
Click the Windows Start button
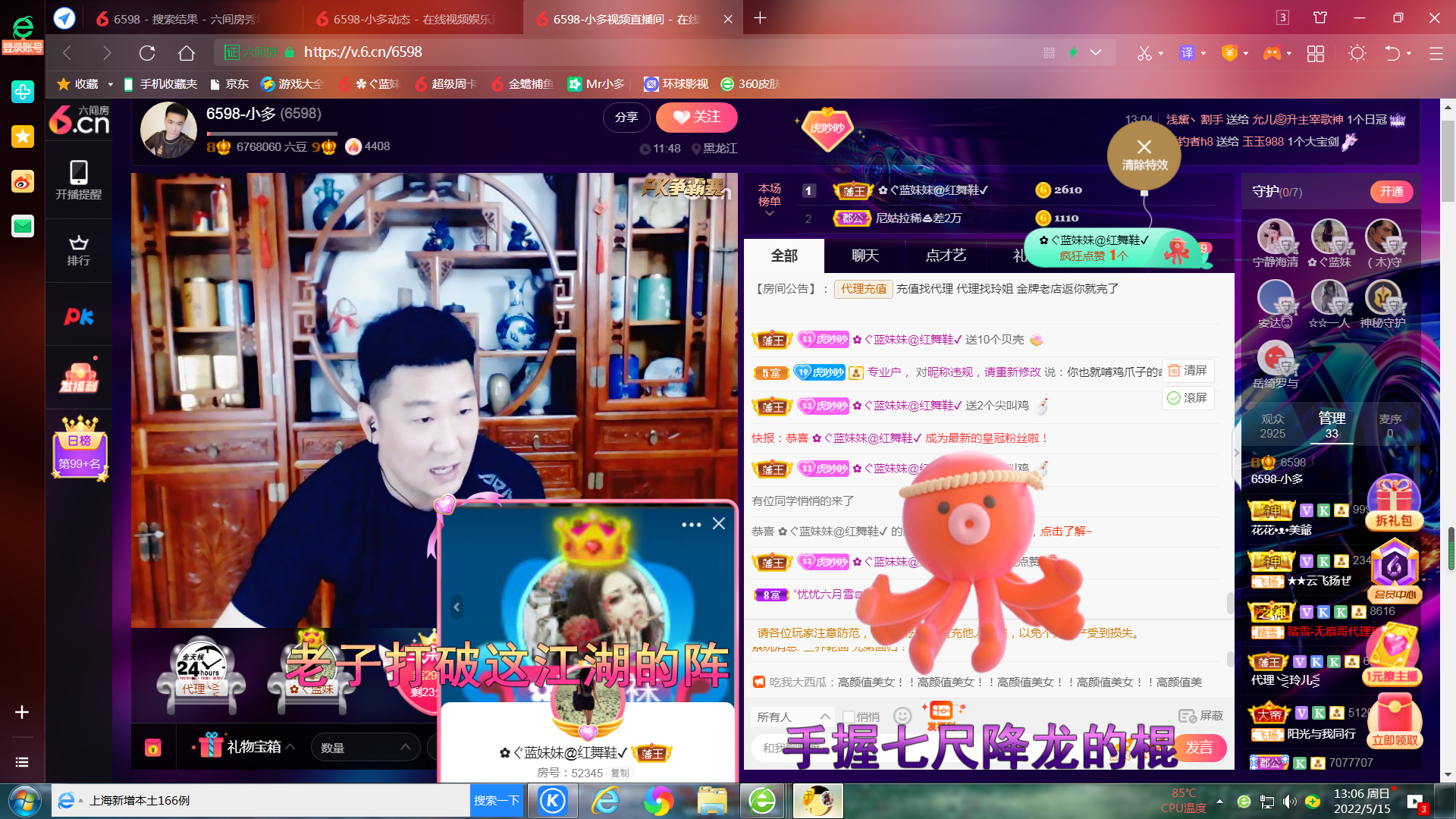pyautogui.click(x=24, y=801)
